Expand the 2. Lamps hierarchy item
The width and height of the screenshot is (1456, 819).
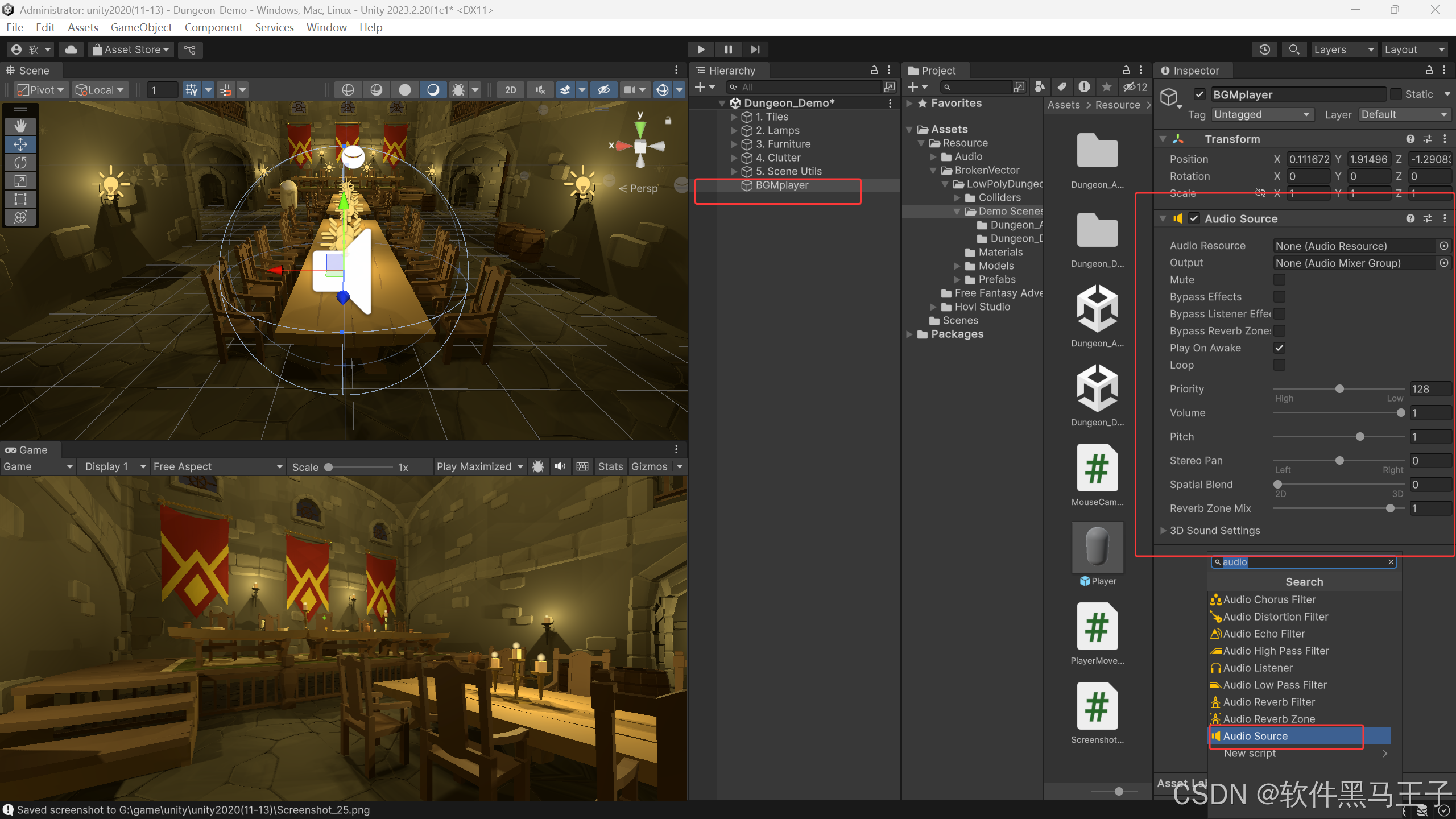pos(734,130)
